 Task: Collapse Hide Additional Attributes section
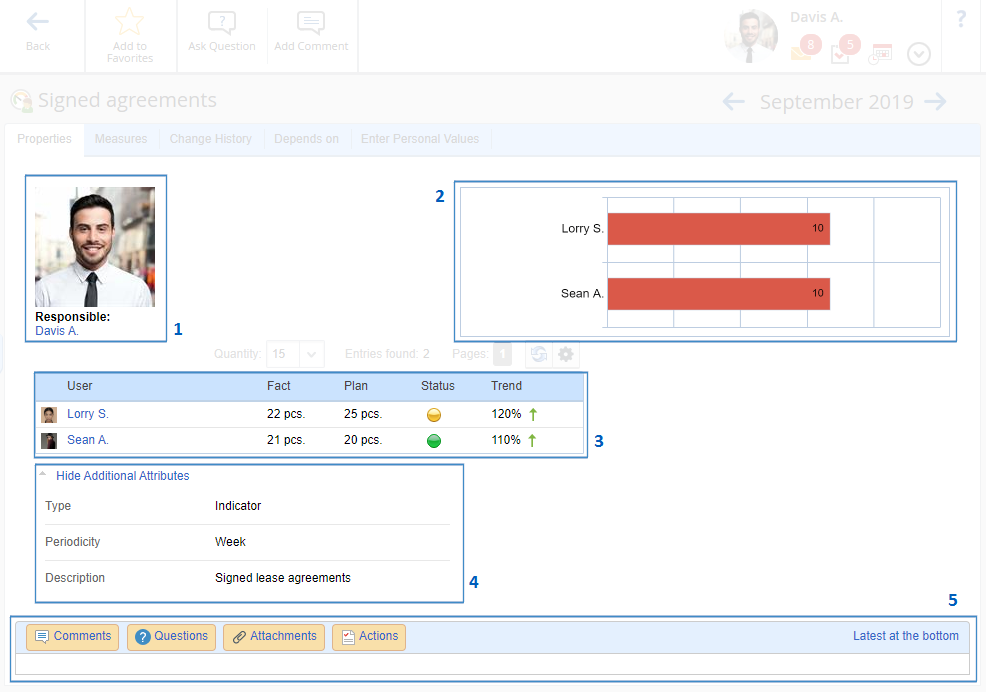(x=122, y=476)
